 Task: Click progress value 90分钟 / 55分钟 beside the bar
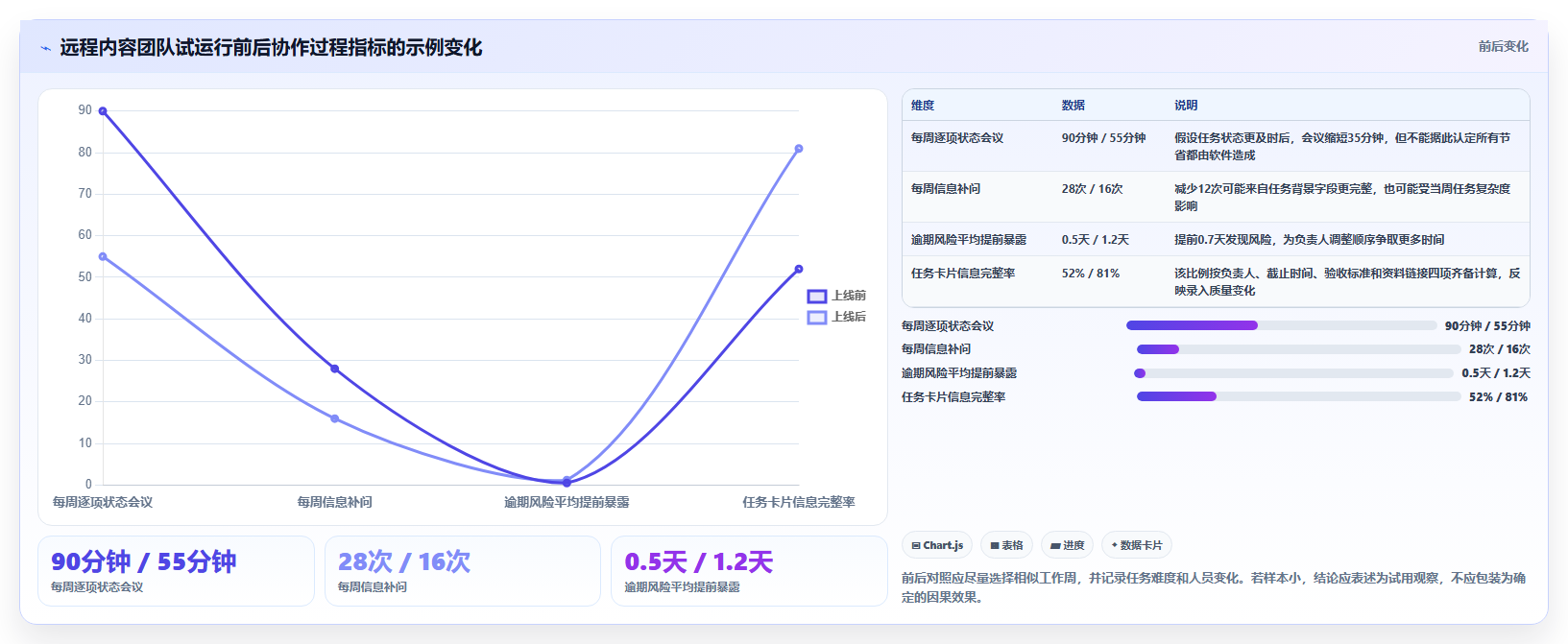click(1487, 326)
